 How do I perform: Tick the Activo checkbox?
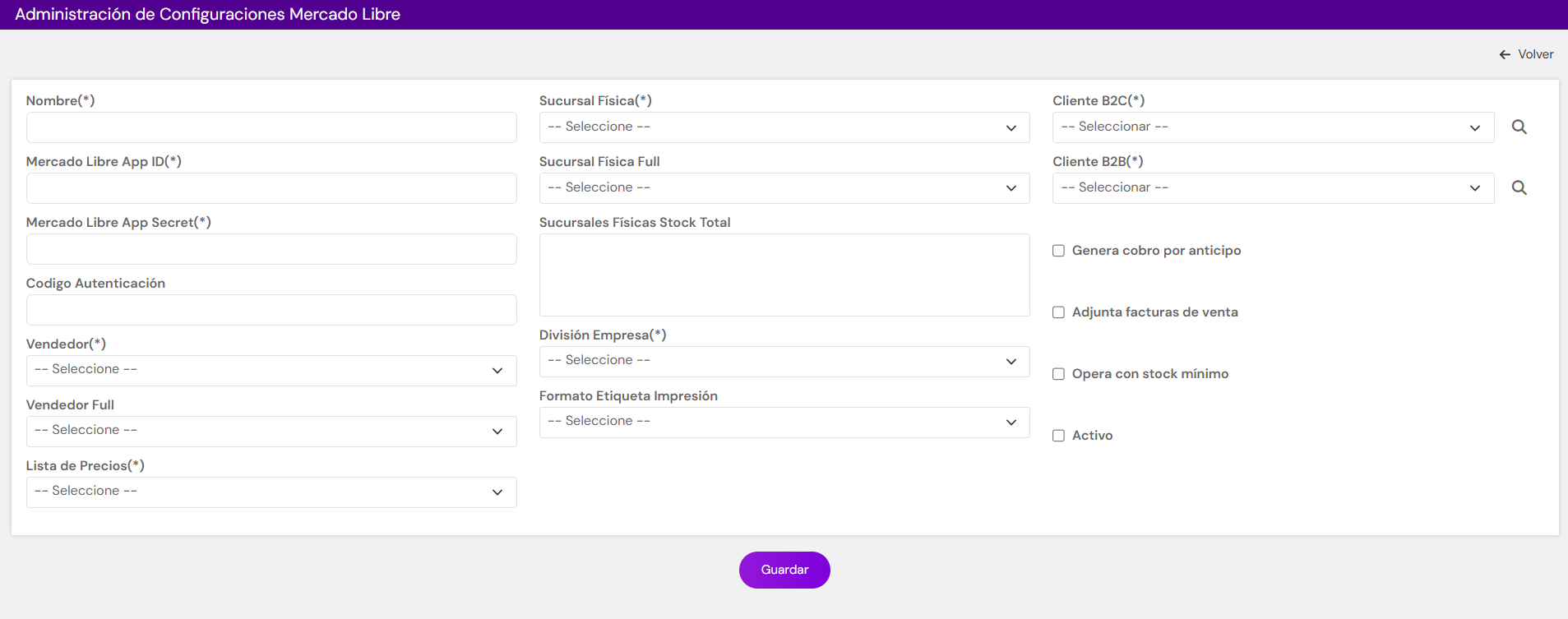(x=1058, y=436)
